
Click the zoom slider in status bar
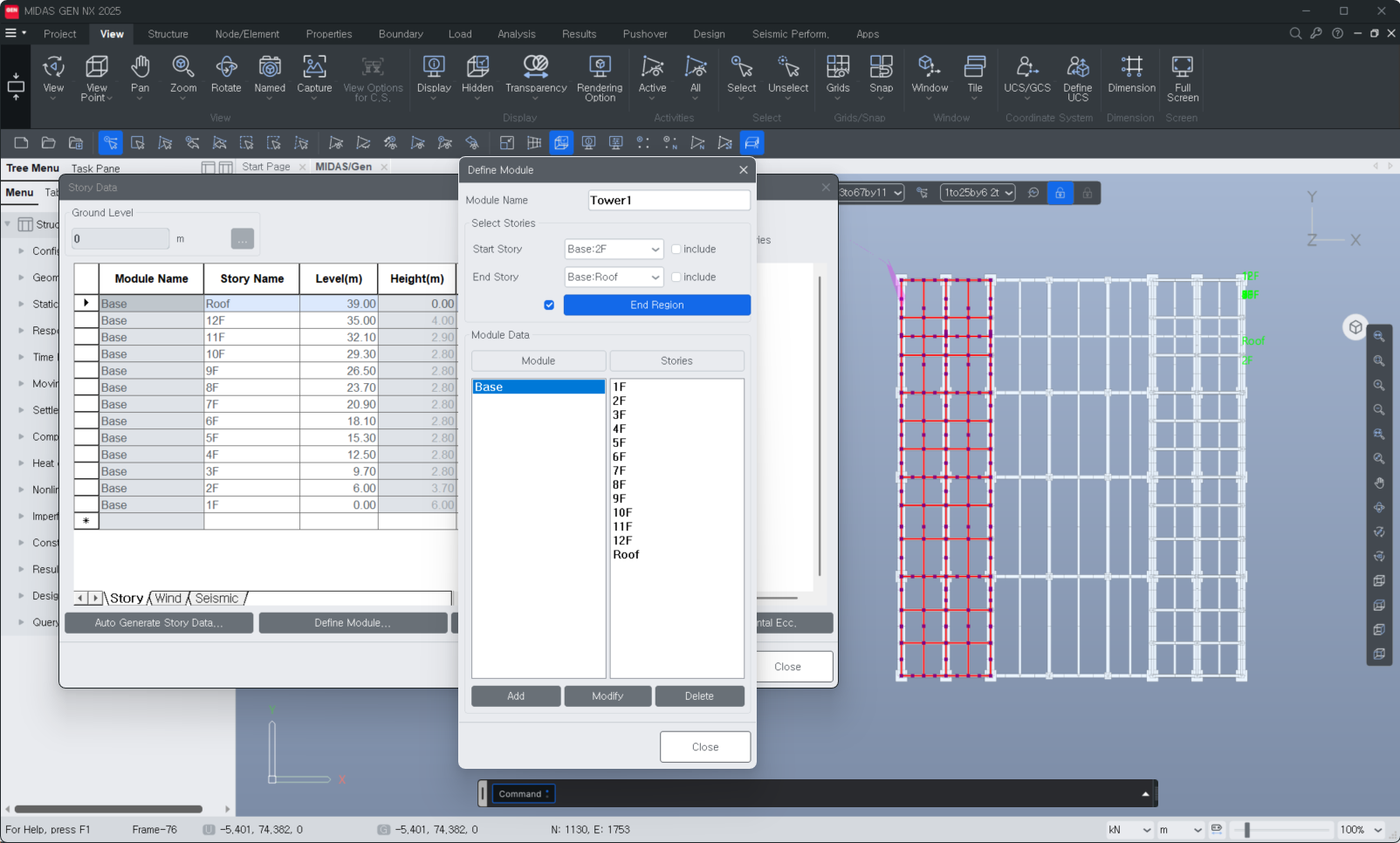point(1247,830)
